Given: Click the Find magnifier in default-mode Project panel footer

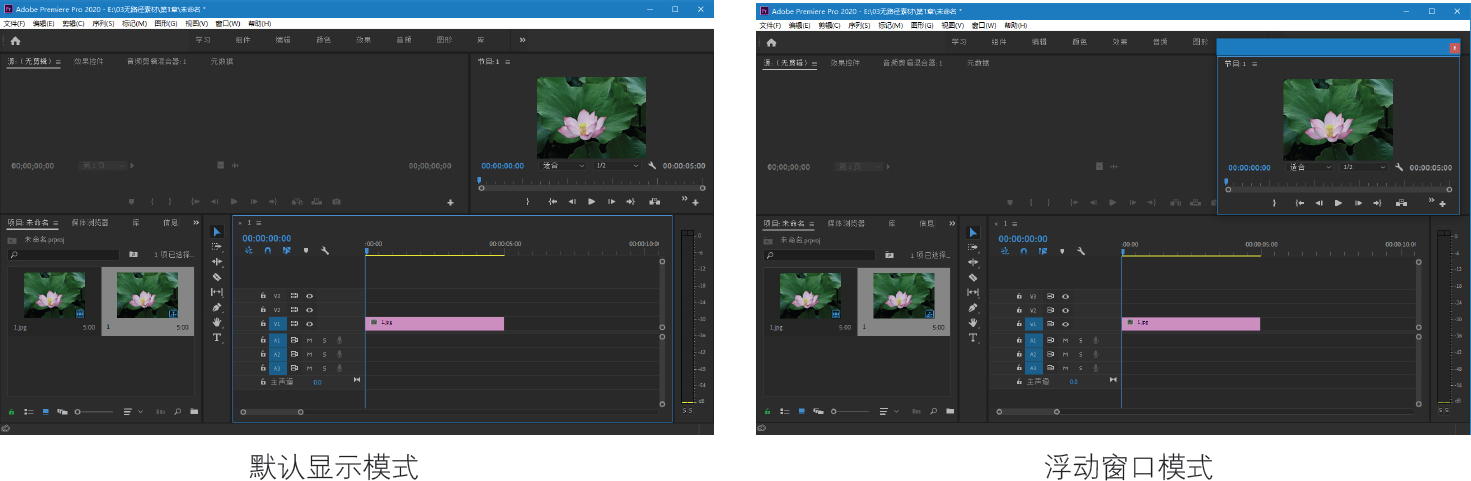Looking at the screenshot, I should (x=178, y=411).
